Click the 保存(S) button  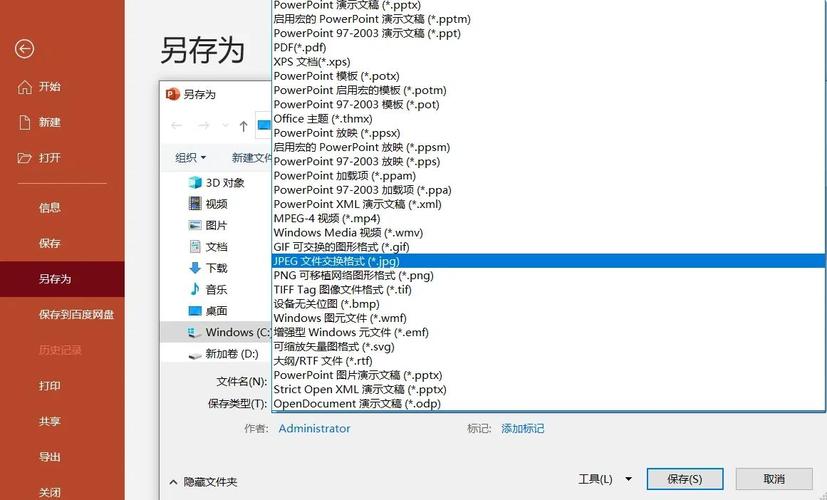click(x=685, y=479)
